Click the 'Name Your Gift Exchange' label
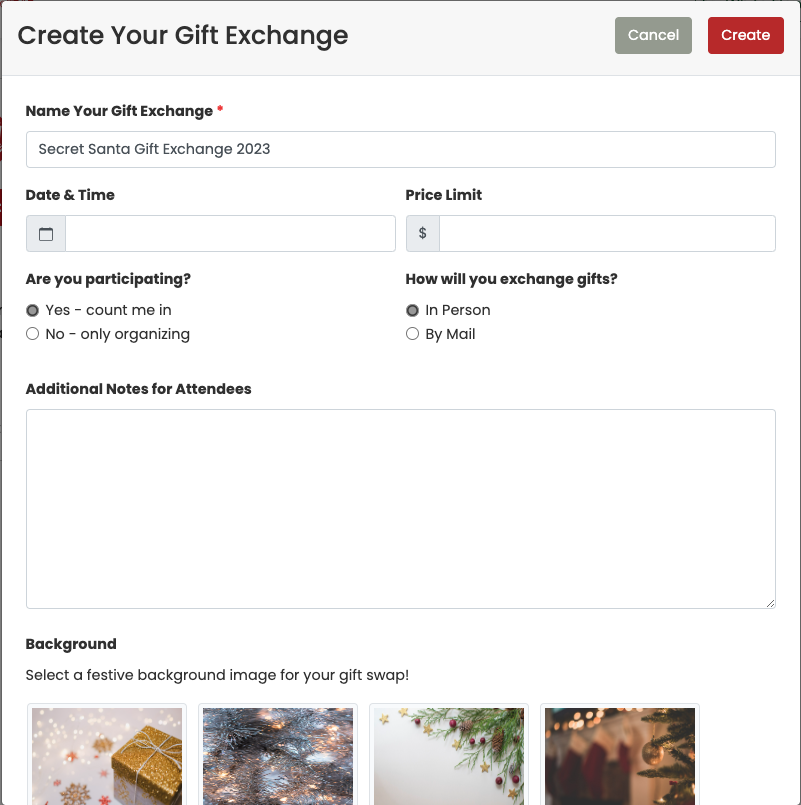 (119, 111)
